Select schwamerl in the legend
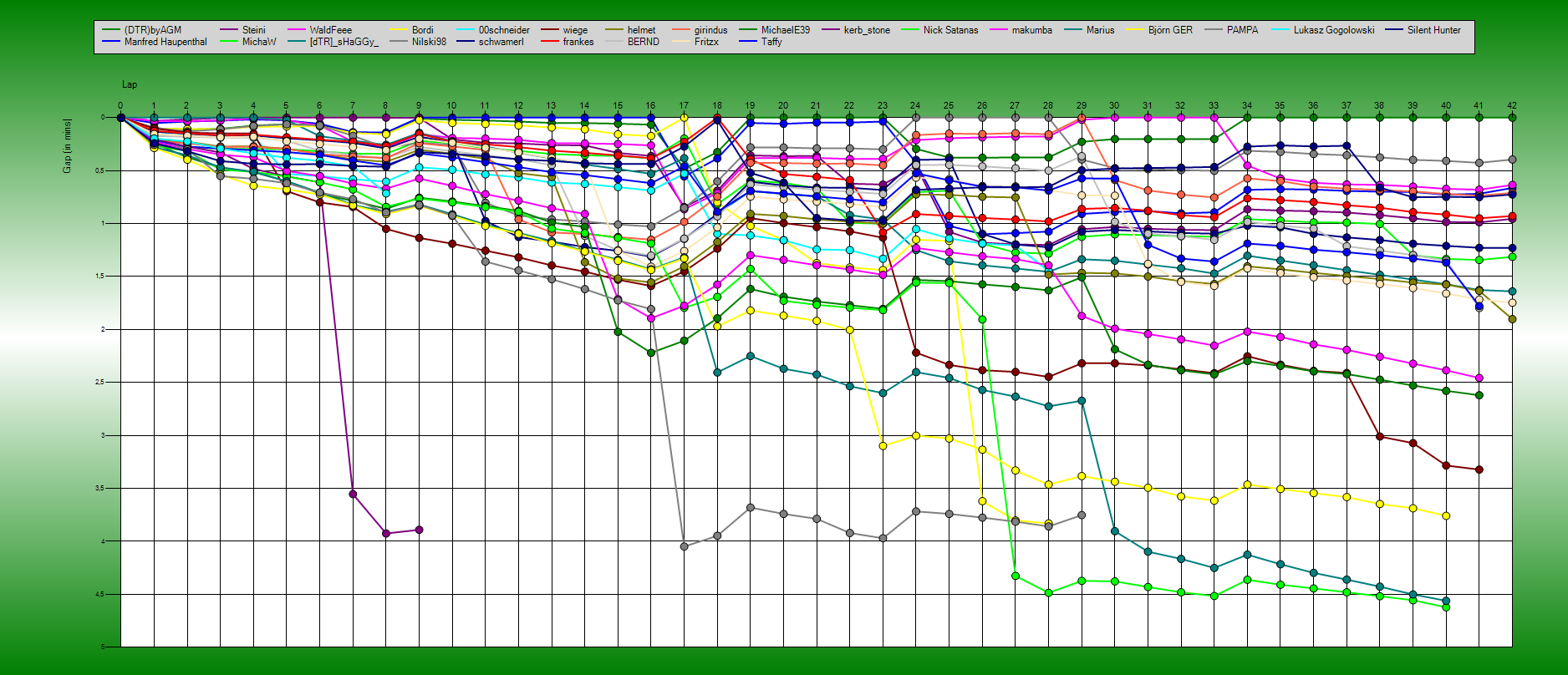 (x=501, y=42)
